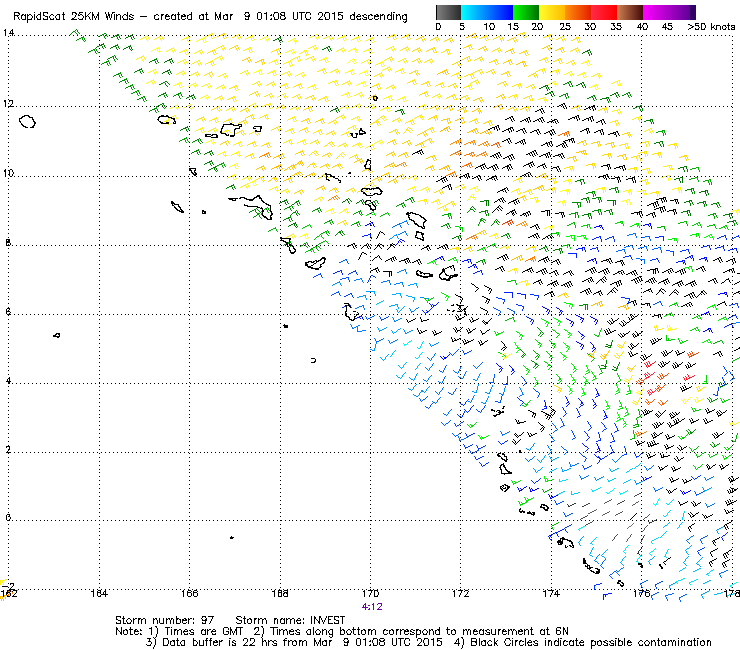Click the 'Storm number: 97' text
The width and height of the screenshot is (740, 650).
[x=164, y=620]
